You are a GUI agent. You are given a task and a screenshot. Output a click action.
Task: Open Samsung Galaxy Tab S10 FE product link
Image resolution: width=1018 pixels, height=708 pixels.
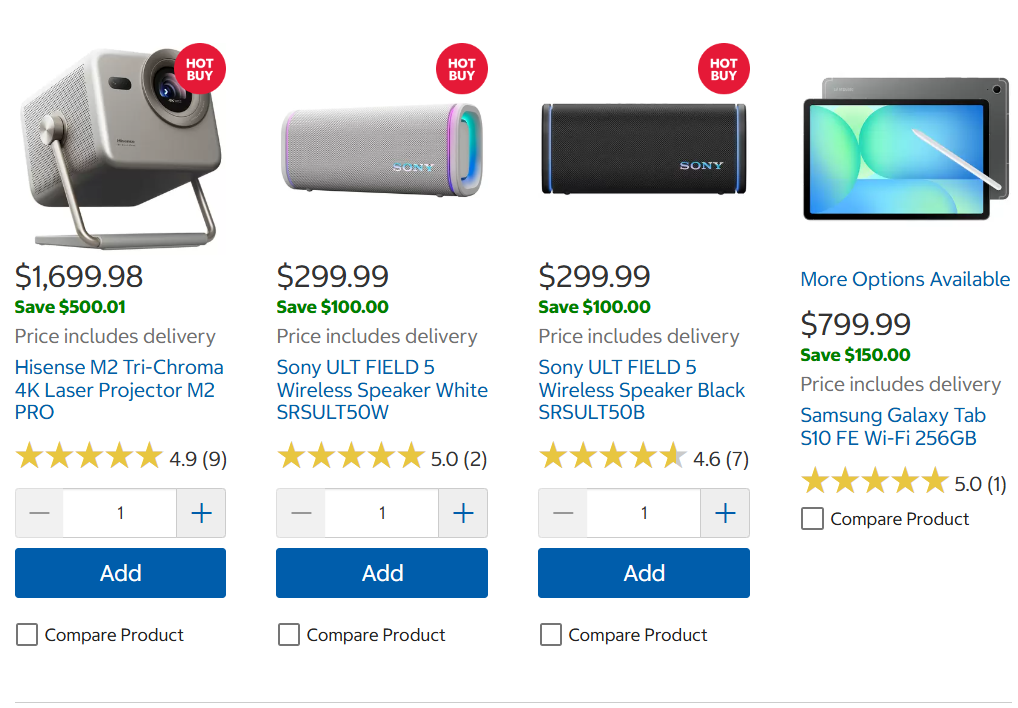(893, 426)
